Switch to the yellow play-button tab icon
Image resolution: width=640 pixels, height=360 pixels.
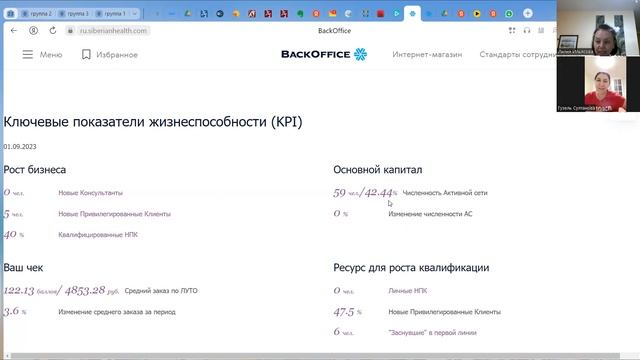(477, 13)
